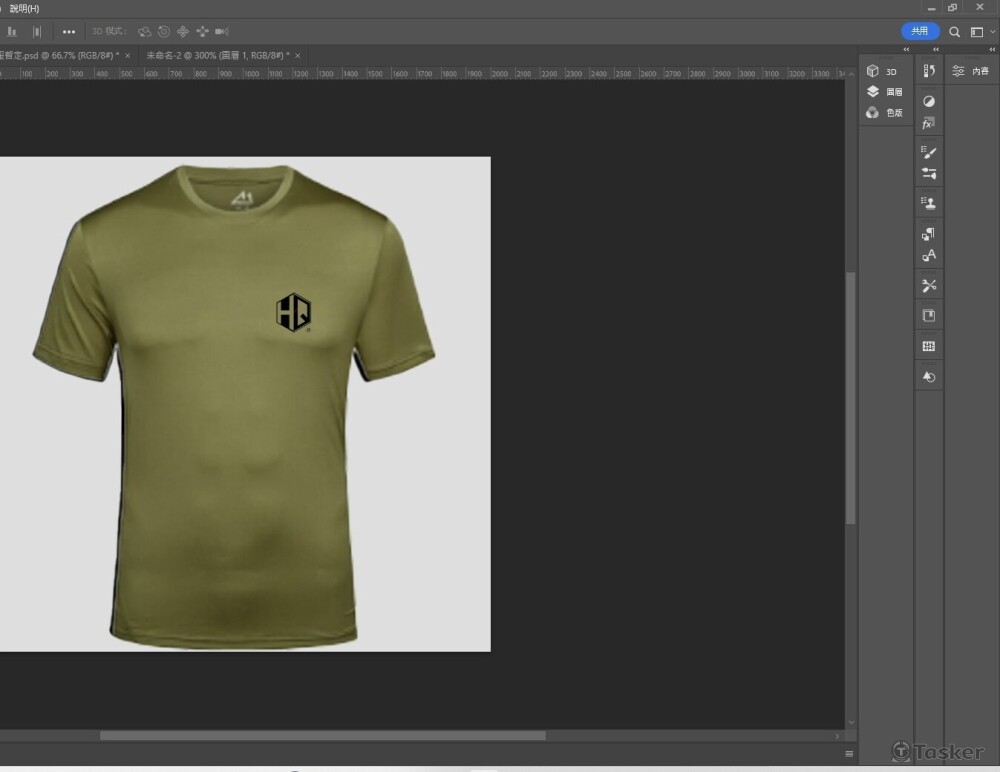Open the Tool Presets panel icon

928,286
